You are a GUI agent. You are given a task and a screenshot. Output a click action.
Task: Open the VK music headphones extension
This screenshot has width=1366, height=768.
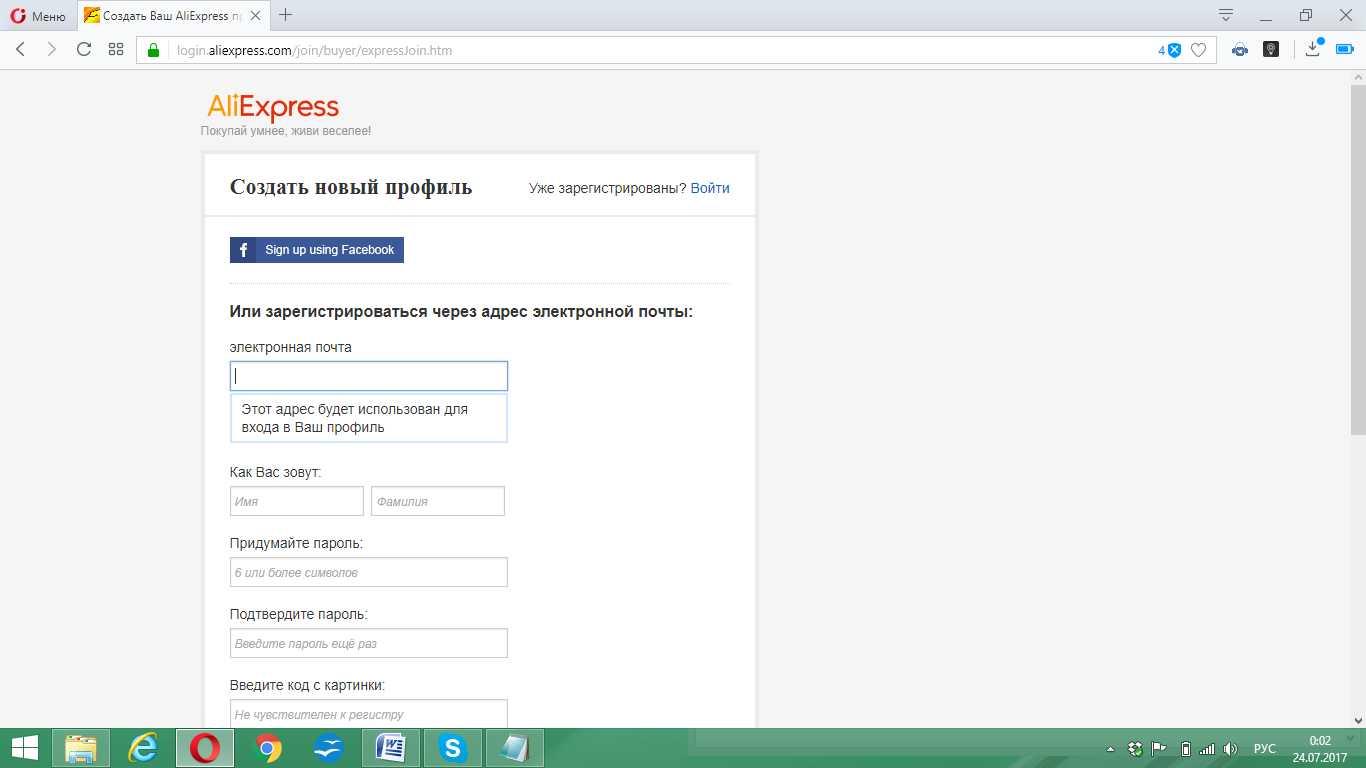(1240, 50)
